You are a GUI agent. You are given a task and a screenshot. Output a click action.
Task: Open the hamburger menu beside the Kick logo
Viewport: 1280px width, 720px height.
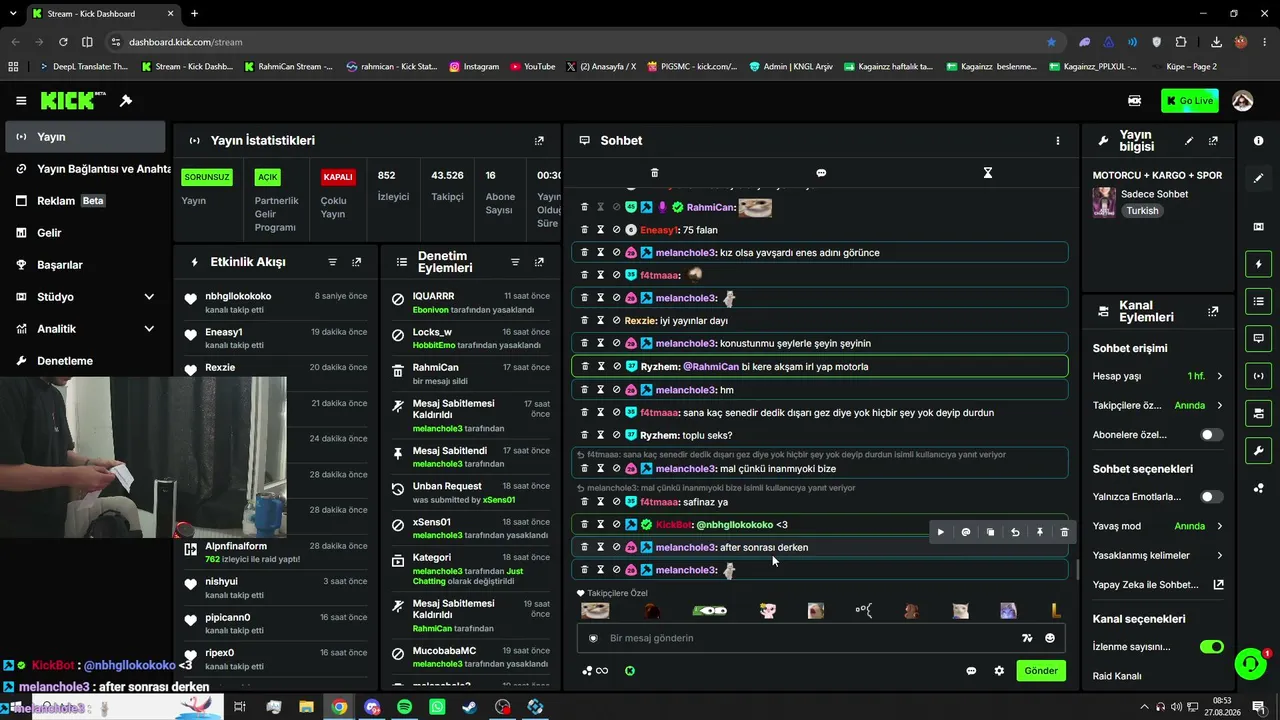coord(21,101)
